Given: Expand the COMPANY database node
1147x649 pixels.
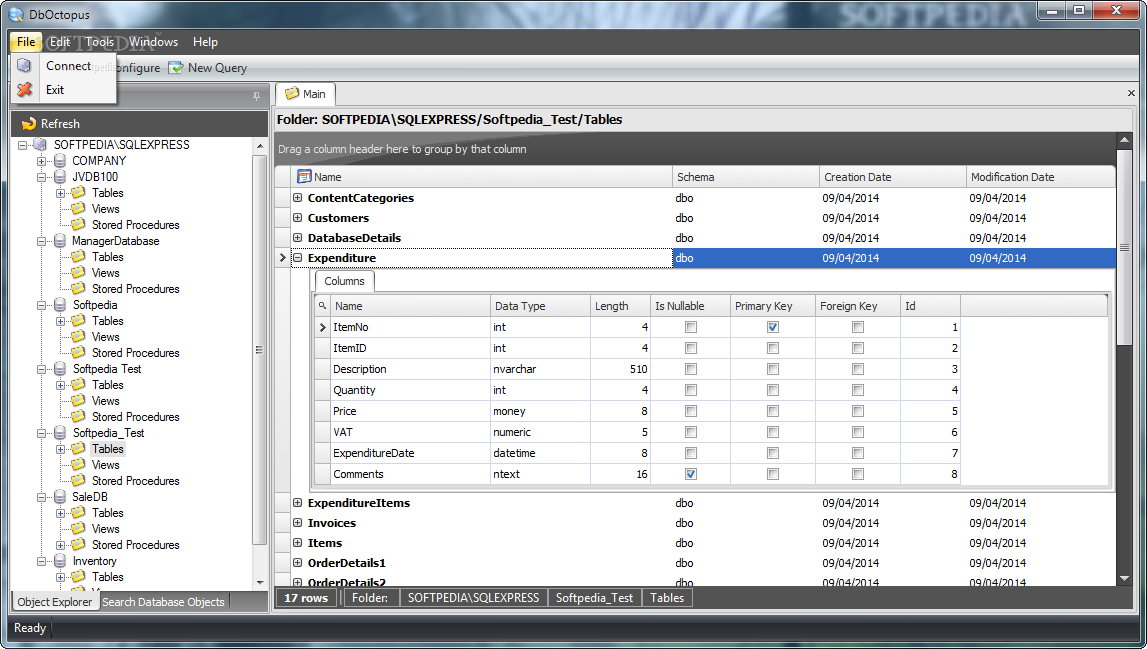Looking at the screenshot, I should (x=42, y=161).
